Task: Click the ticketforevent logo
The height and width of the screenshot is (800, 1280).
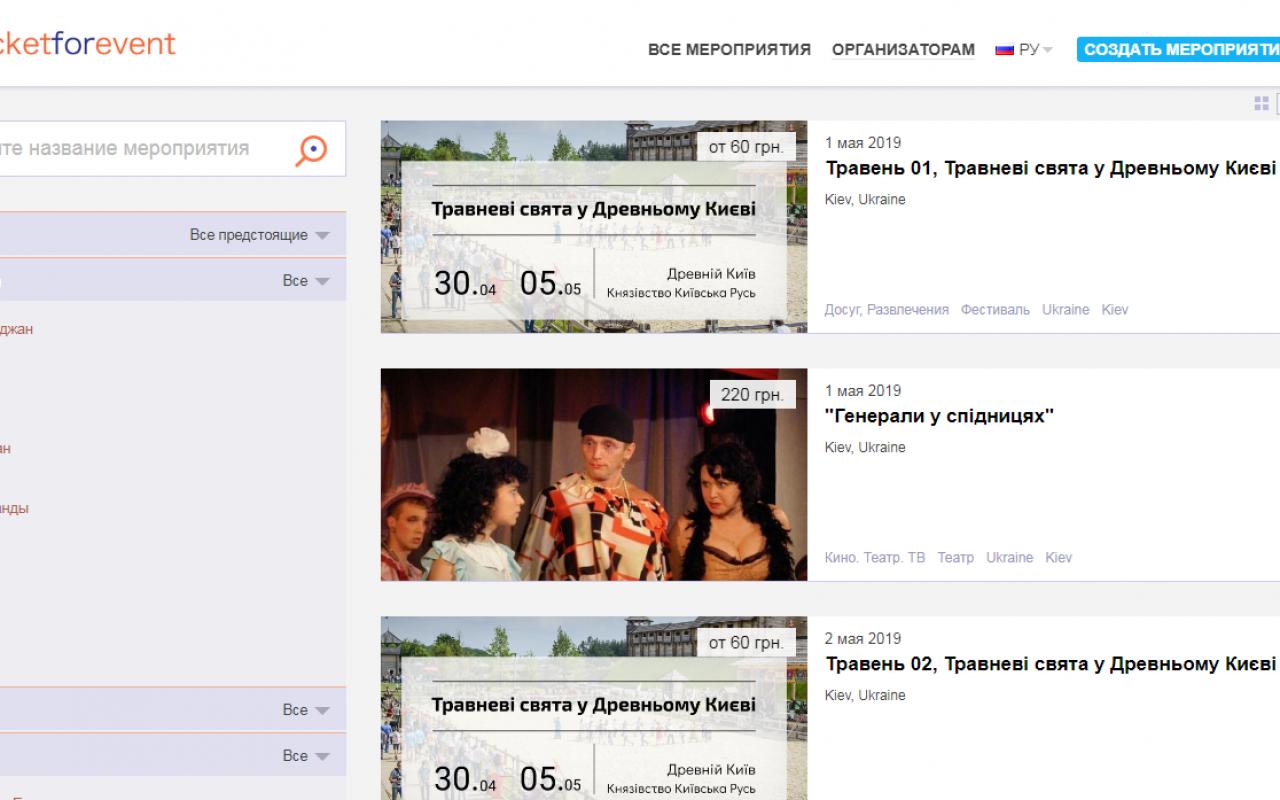Action: pos(87,43)
